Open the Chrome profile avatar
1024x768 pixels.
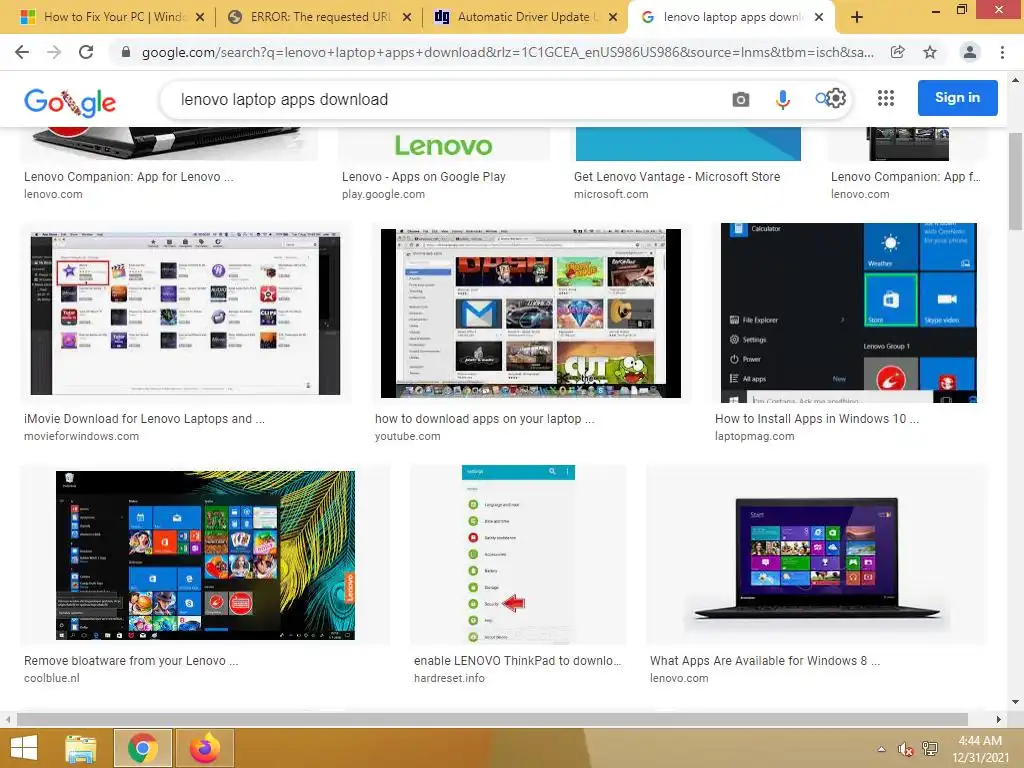[970, 52]
